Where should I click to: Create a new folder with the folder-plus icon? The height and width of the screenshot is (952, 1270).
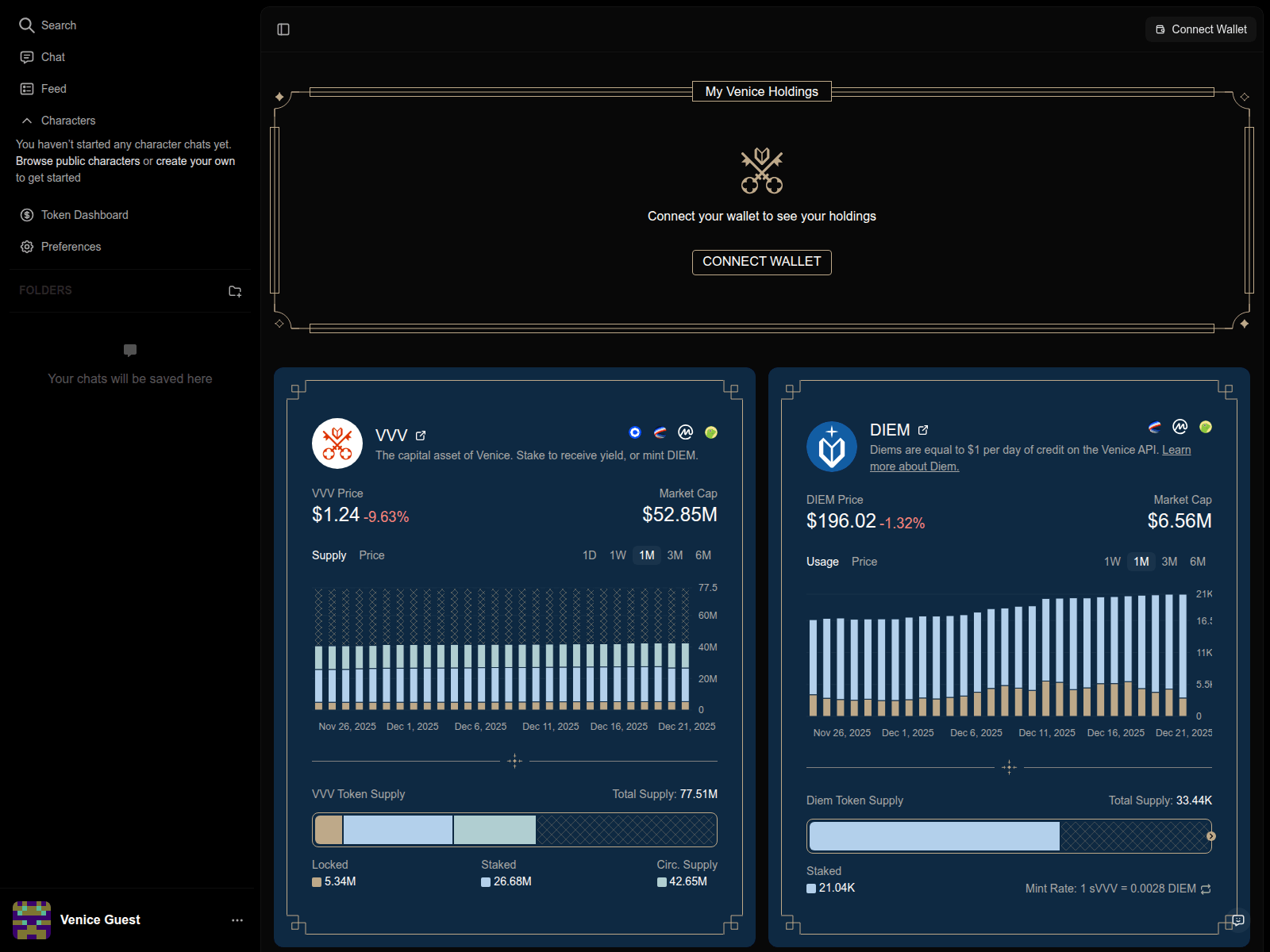(x=235, y=291)
